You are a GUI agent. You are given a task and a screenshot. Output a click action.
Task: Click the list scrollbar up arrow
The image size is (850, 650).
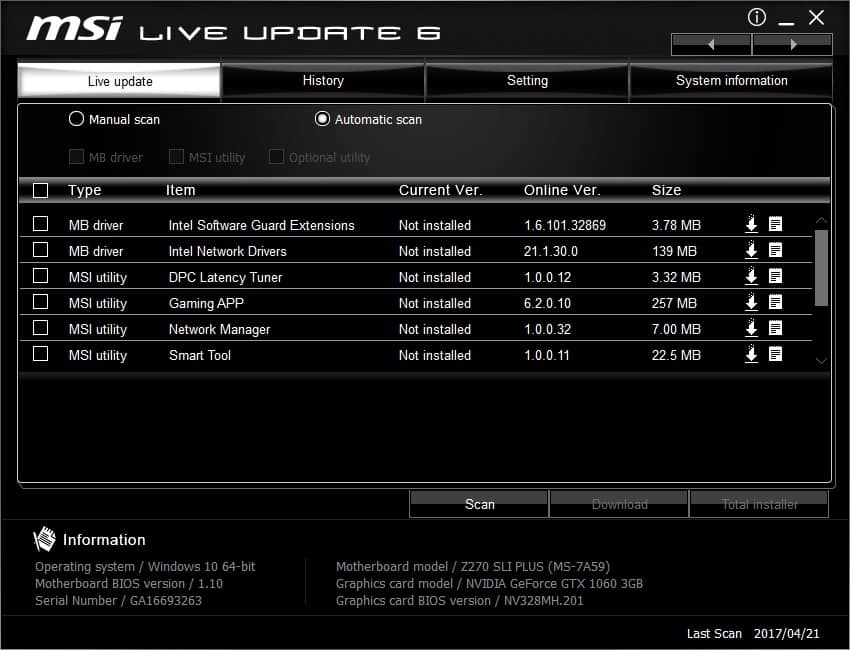click(x=821, y=220)
